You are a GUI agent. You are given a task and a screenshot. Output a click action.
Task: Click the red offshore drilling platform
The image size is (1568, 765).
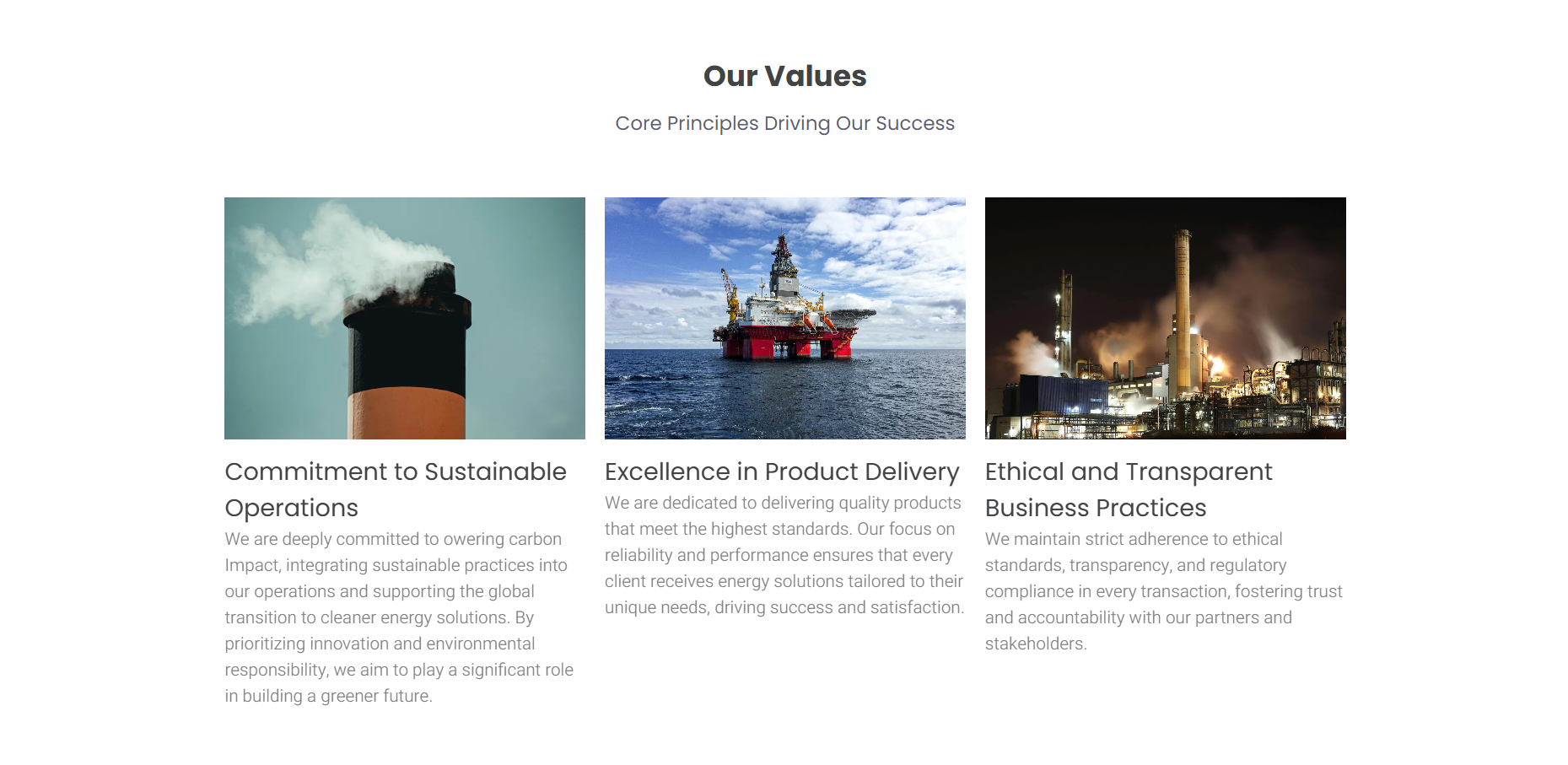[784, 333]
